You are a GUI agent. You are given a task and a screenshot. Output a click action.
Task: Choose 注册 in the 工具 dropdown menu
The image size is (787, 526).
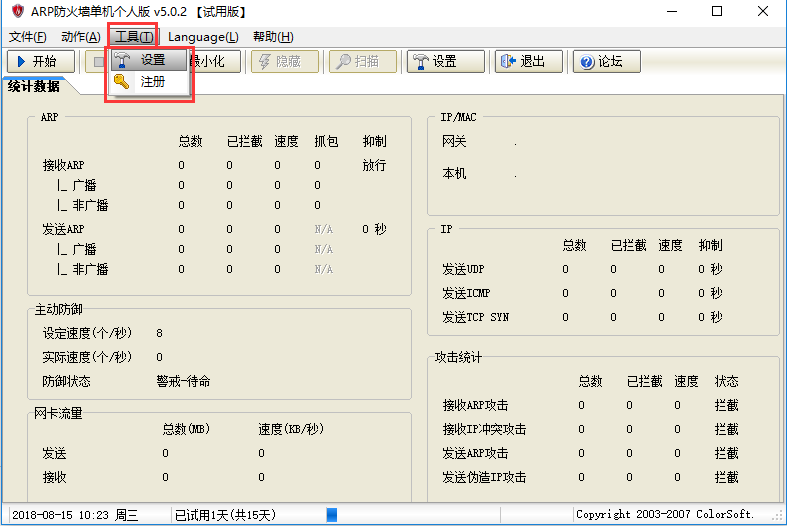[149, 81]
